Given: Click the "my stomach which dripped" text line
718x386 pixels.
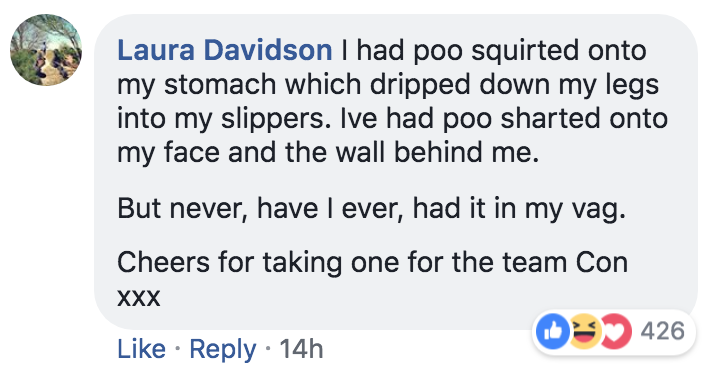Looking at the screenshot, I should click(388, 85).
